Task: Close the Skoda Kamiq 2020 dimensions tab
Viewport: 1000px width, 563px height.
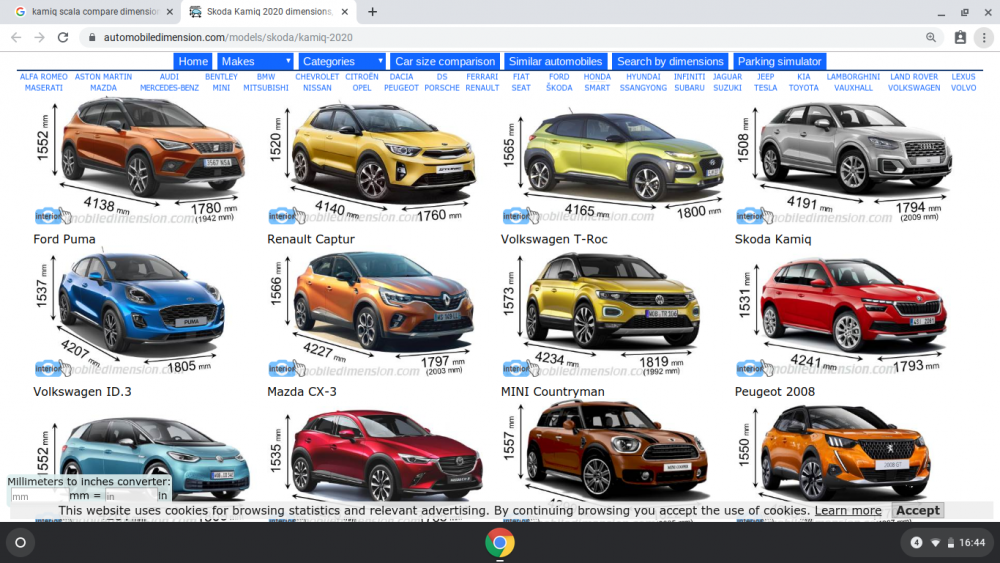Action: [344, 11]
